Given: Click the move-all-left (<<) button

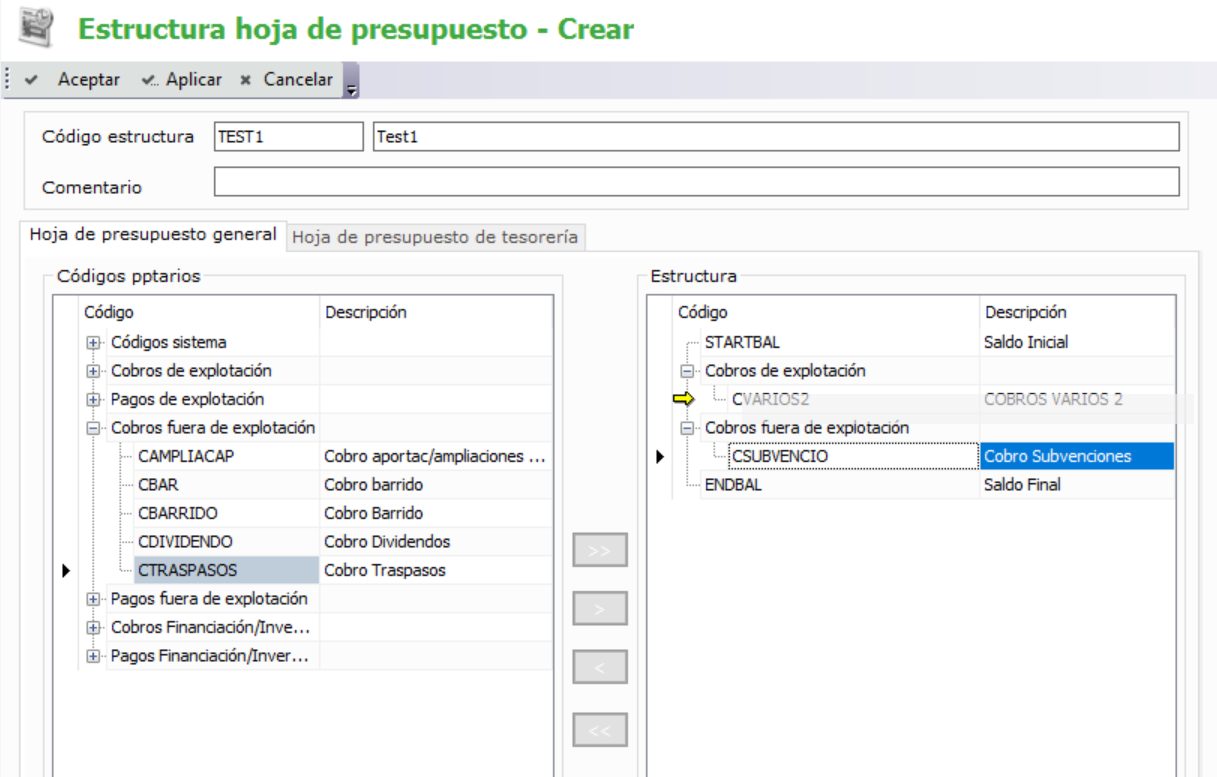Looking at the screenshot, I should 599,730.
